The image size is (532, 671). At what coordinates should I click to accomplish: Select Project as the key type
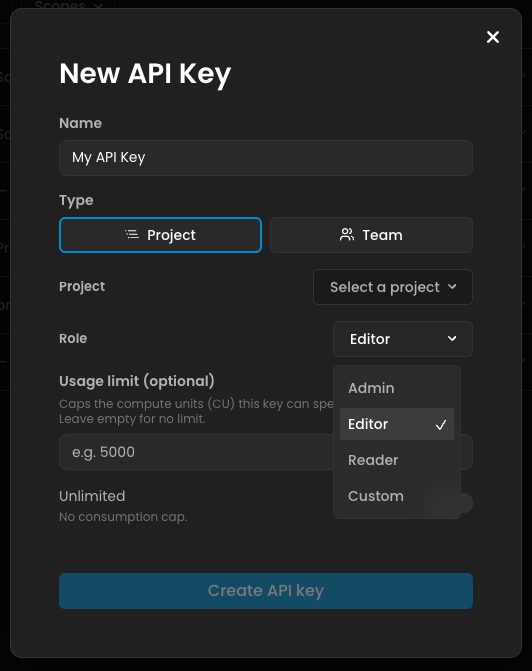(160, 235)
